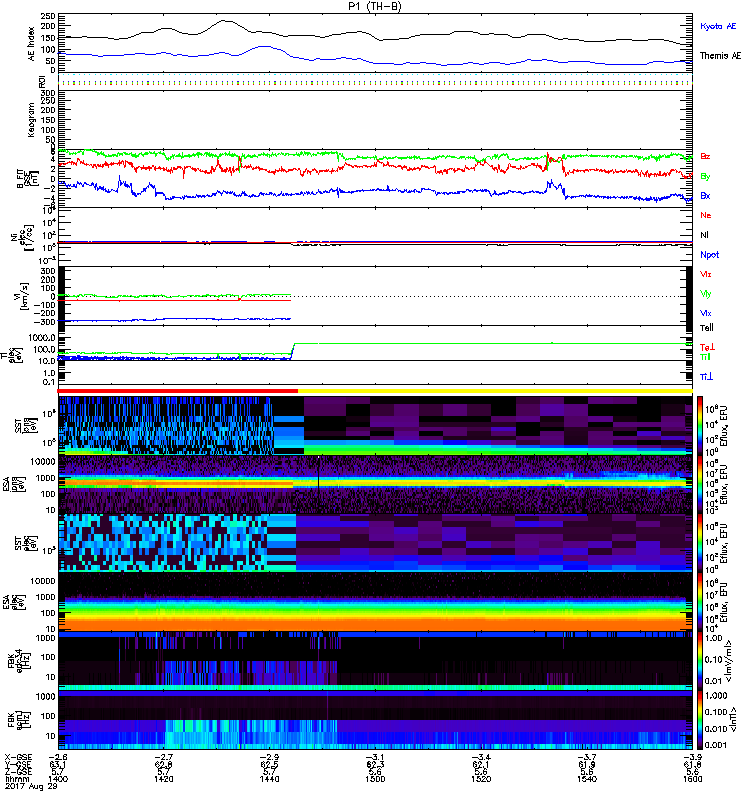Click the B_FIT GSE [nT] axis label

[x=28, y=179]
